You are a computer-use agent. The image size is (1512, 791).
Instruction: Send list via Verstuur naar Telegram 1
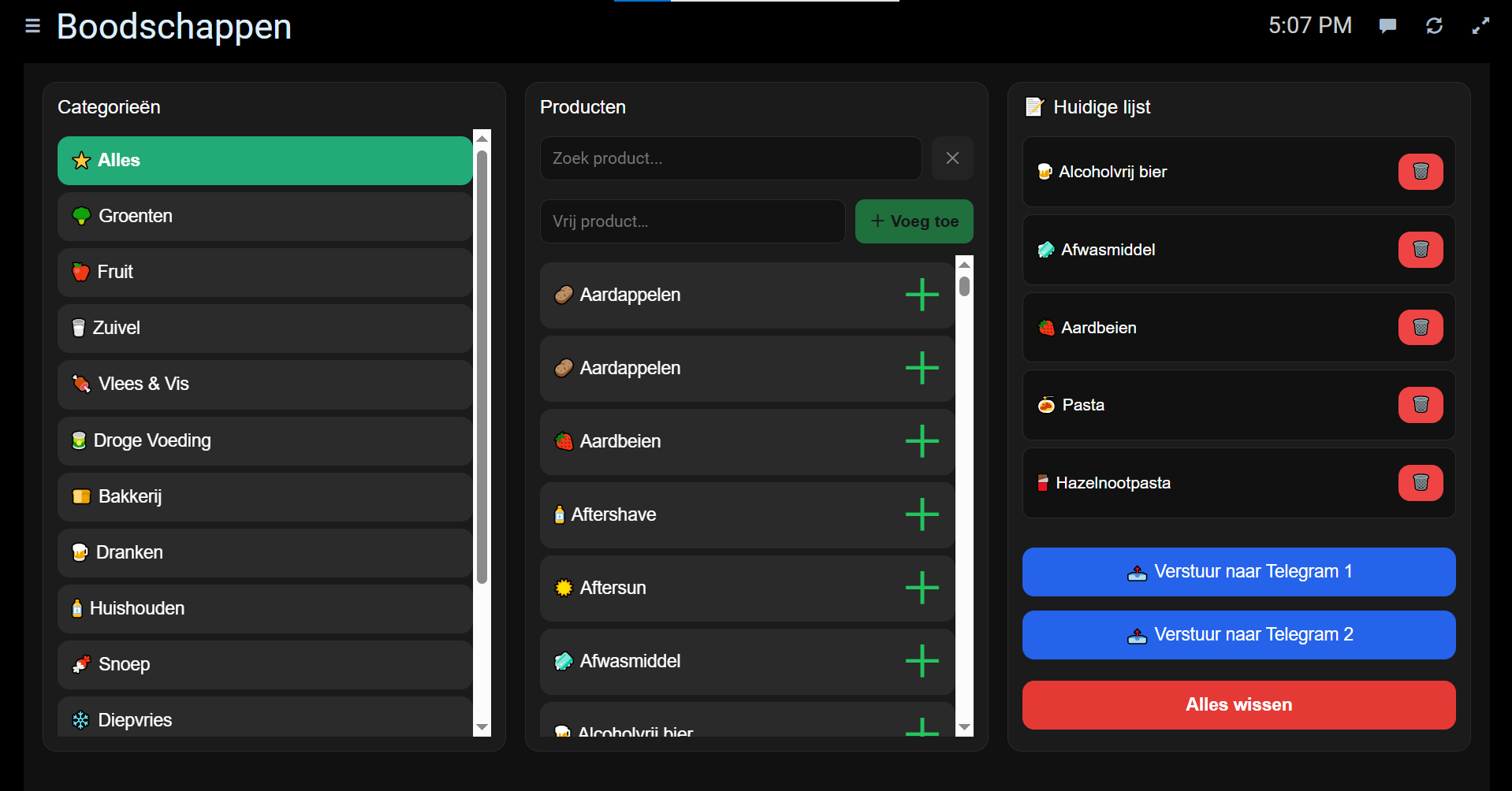[1238, 572]
